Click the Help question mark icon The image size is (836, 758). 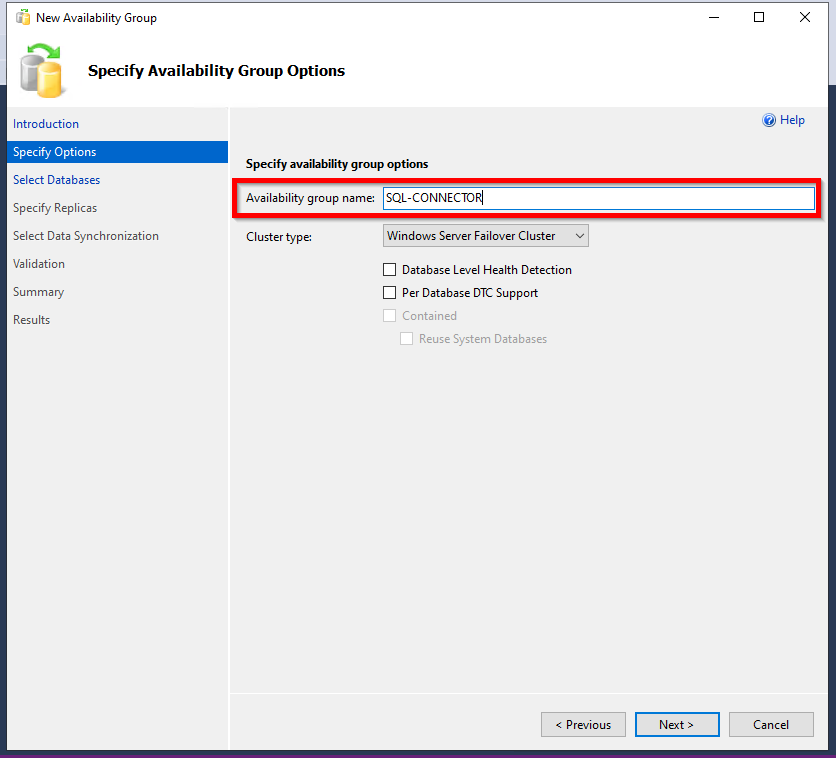[x=769, y=120]
